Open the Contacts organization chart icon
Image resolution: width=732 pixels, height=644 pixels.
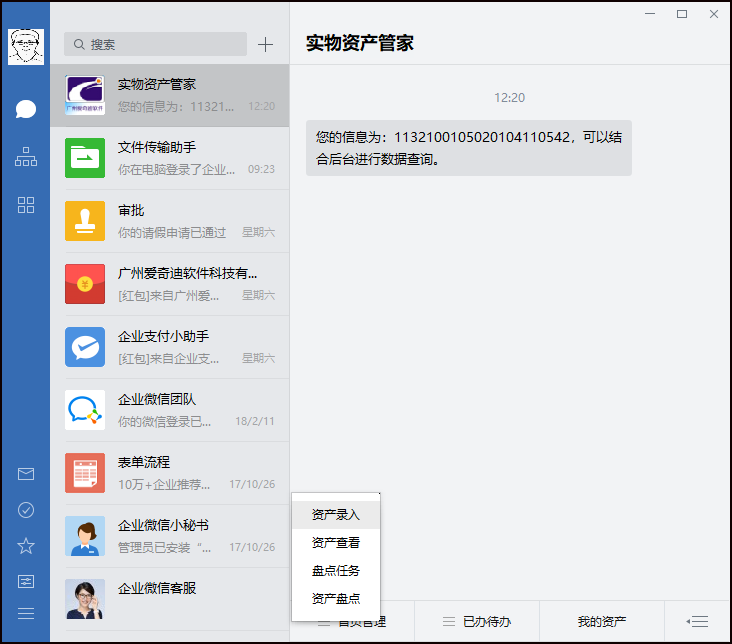coord(26,156)
